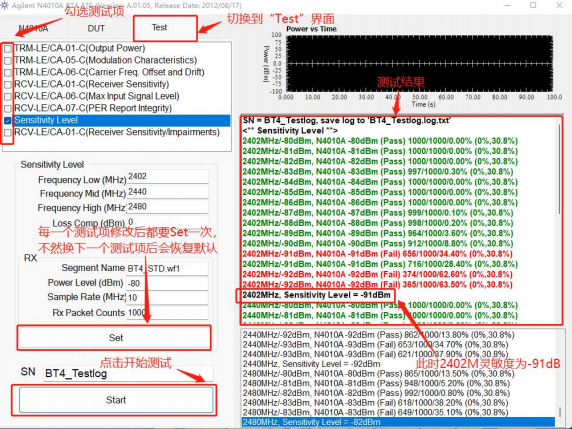This screenshot has height=429, width=572.
Task: Close the Agilent N4010A window
Action: pyautogui.click(x=560, y=5)
